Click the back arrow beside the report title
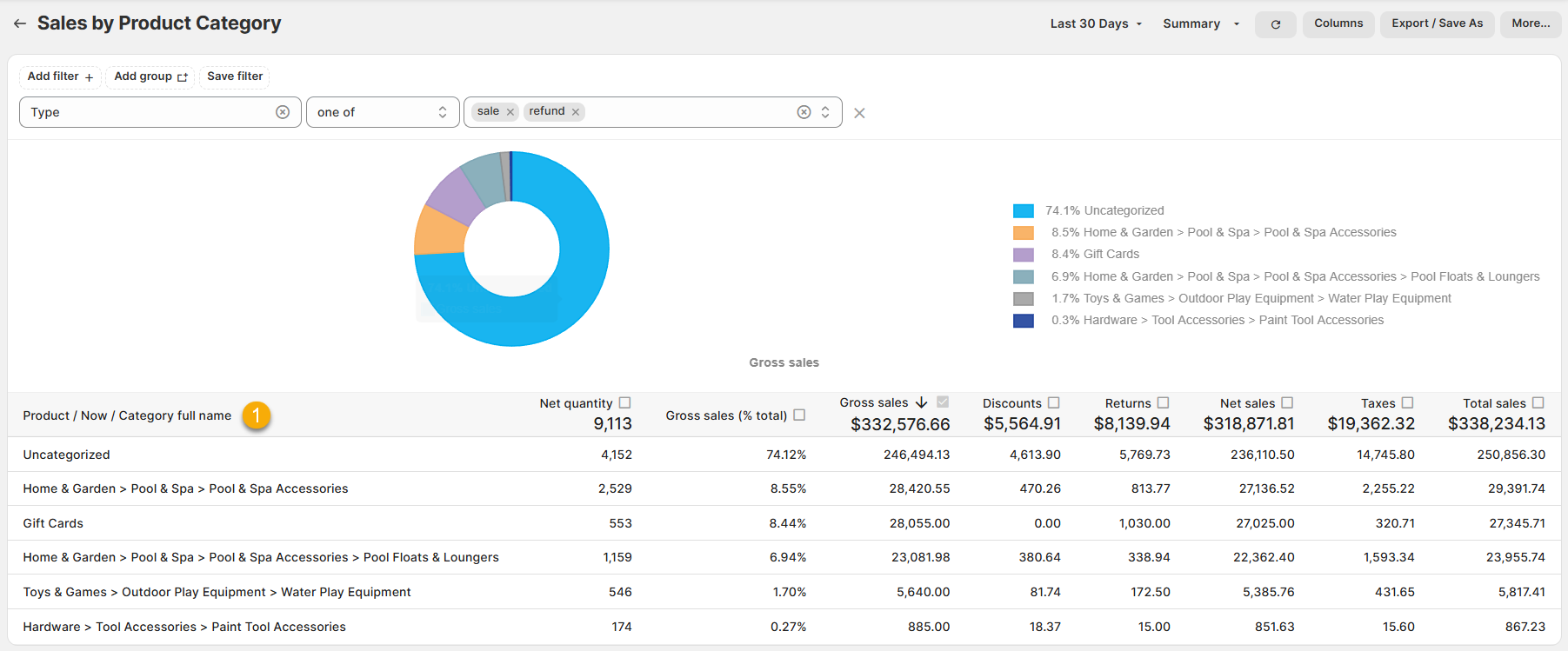 click(x=19, y=23)
